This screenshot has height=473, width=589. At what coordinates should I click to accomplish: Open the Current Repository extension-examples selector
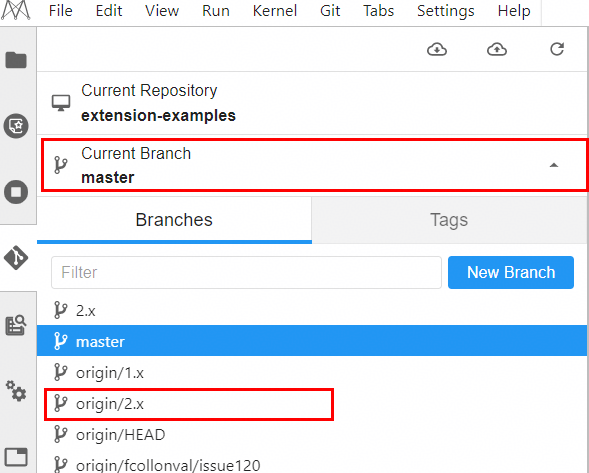click(313, 103)
